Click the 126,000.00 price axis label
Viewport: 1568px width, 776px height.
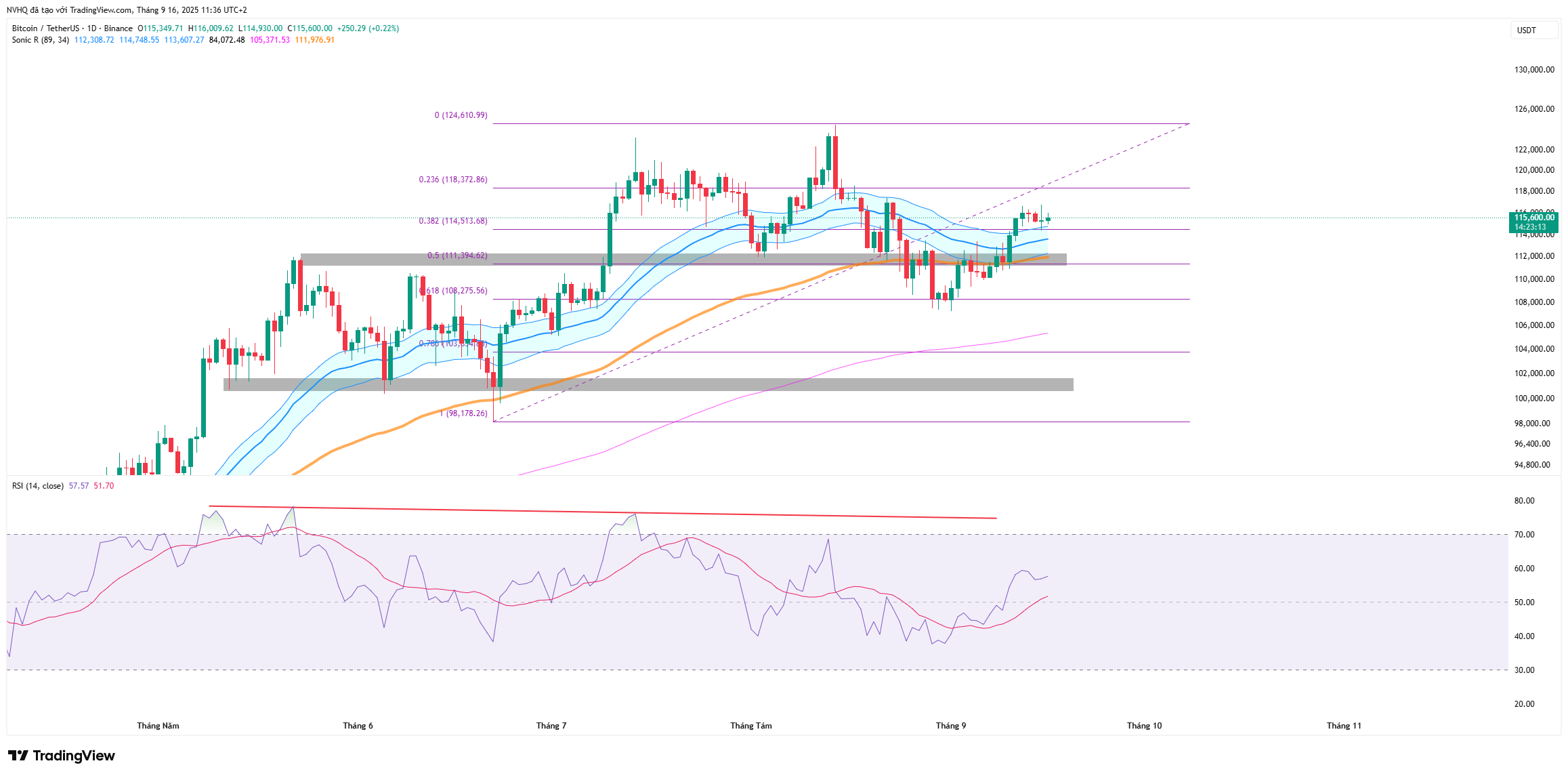pos(1534,109)
